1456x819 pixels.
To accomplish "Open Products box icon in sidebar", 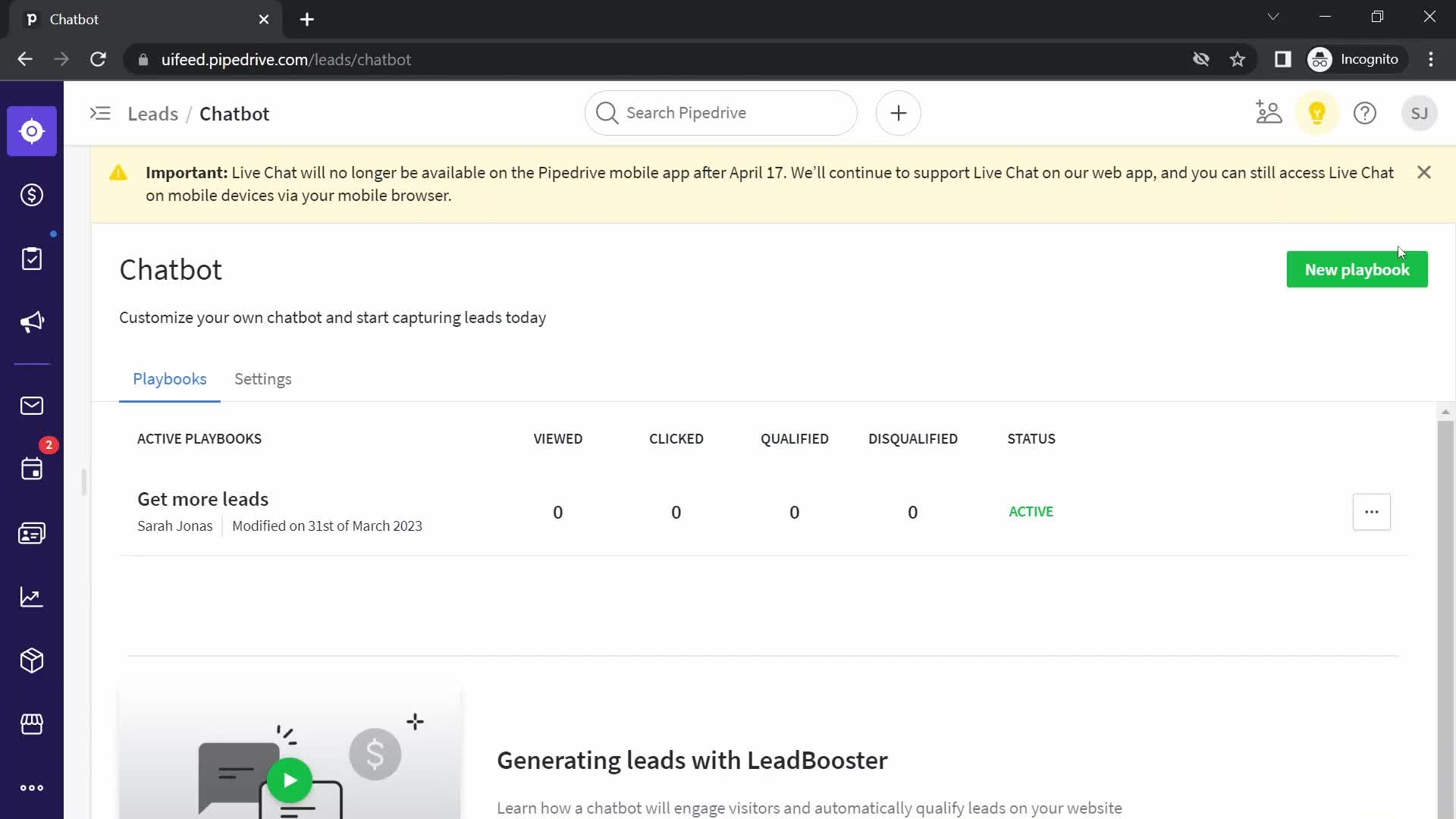I will [x=32, y=661].
